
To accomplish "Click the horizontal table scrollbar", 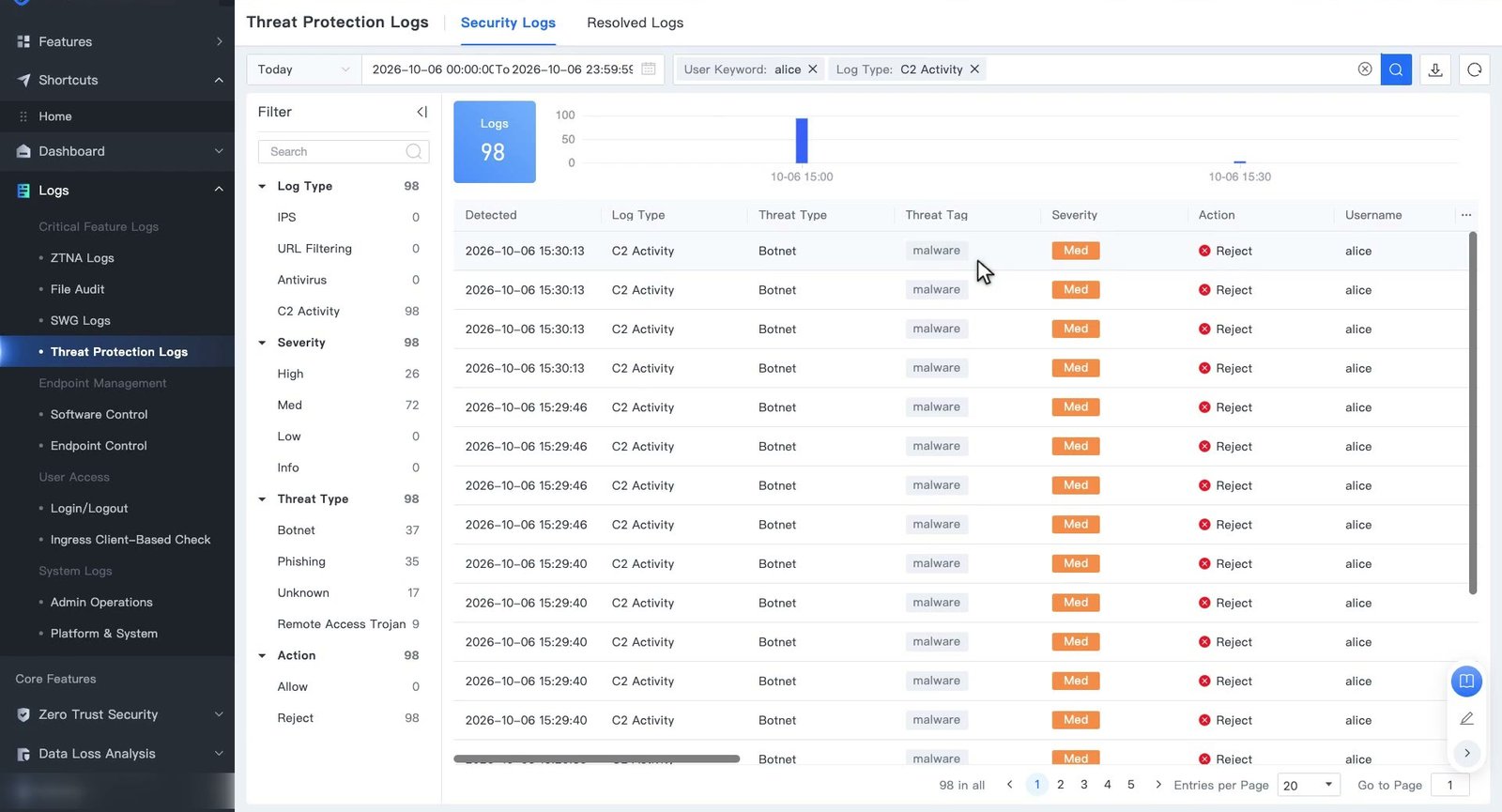I will pos(596,758).
